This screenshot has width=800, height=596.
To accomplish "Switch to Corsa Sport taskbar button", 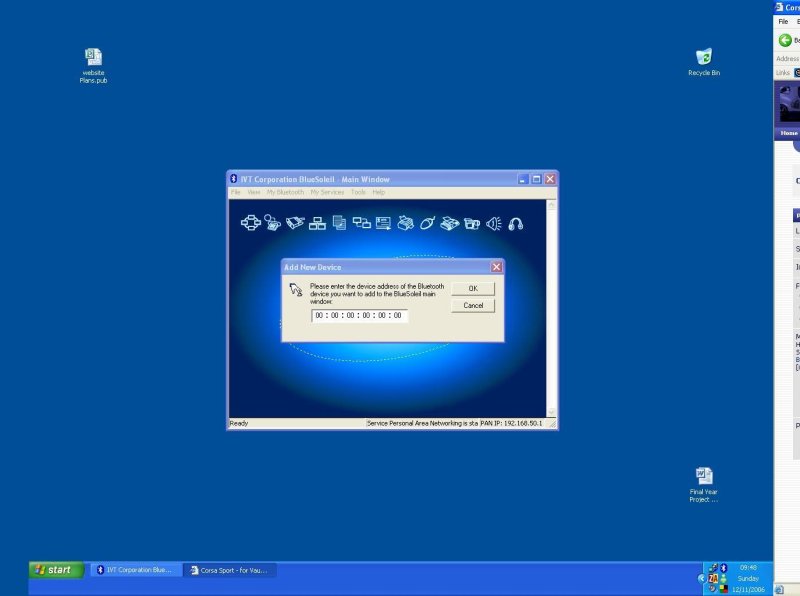I will 230,570.
